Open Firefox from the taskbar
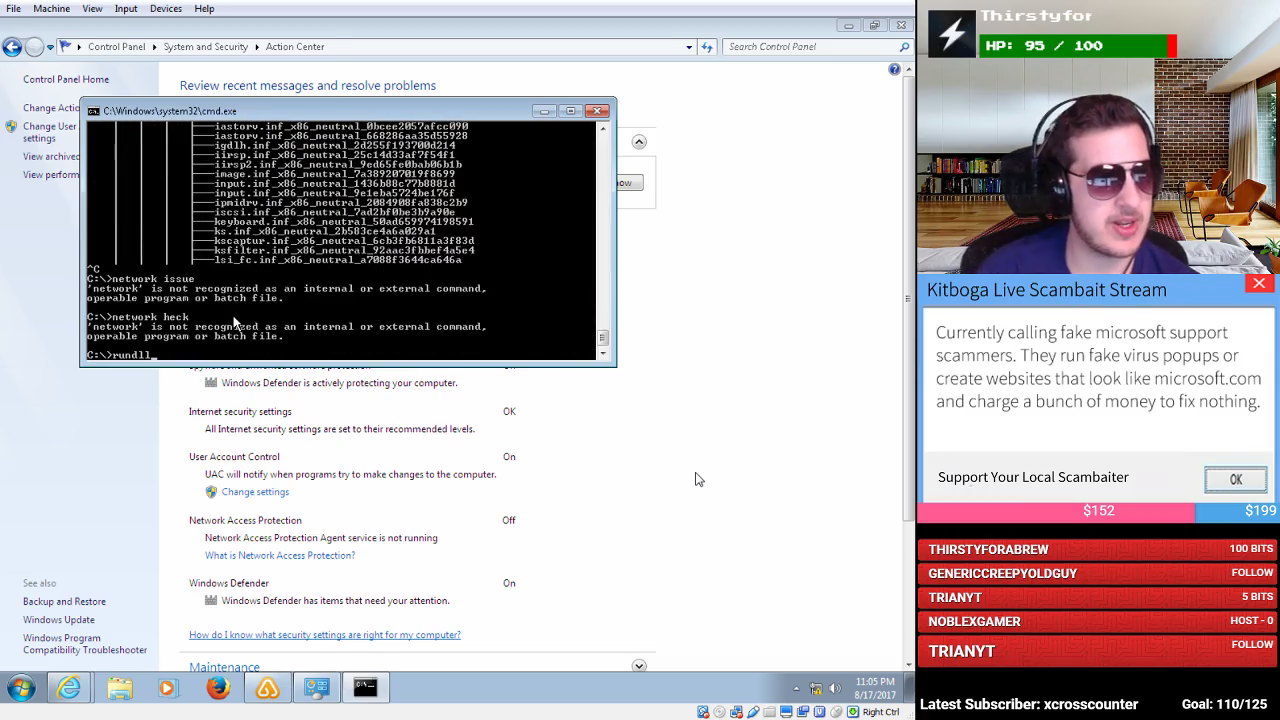The image size is (1280, 720). point(218,688)
